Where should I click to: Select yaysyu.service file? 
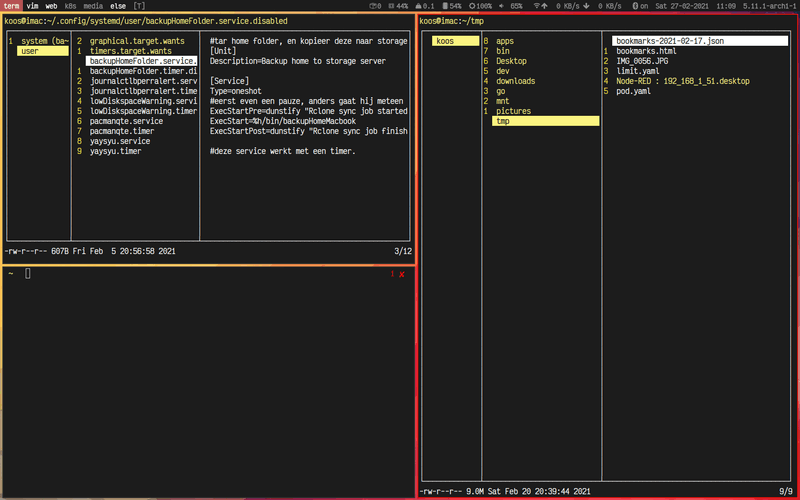(x=120, y=141)
